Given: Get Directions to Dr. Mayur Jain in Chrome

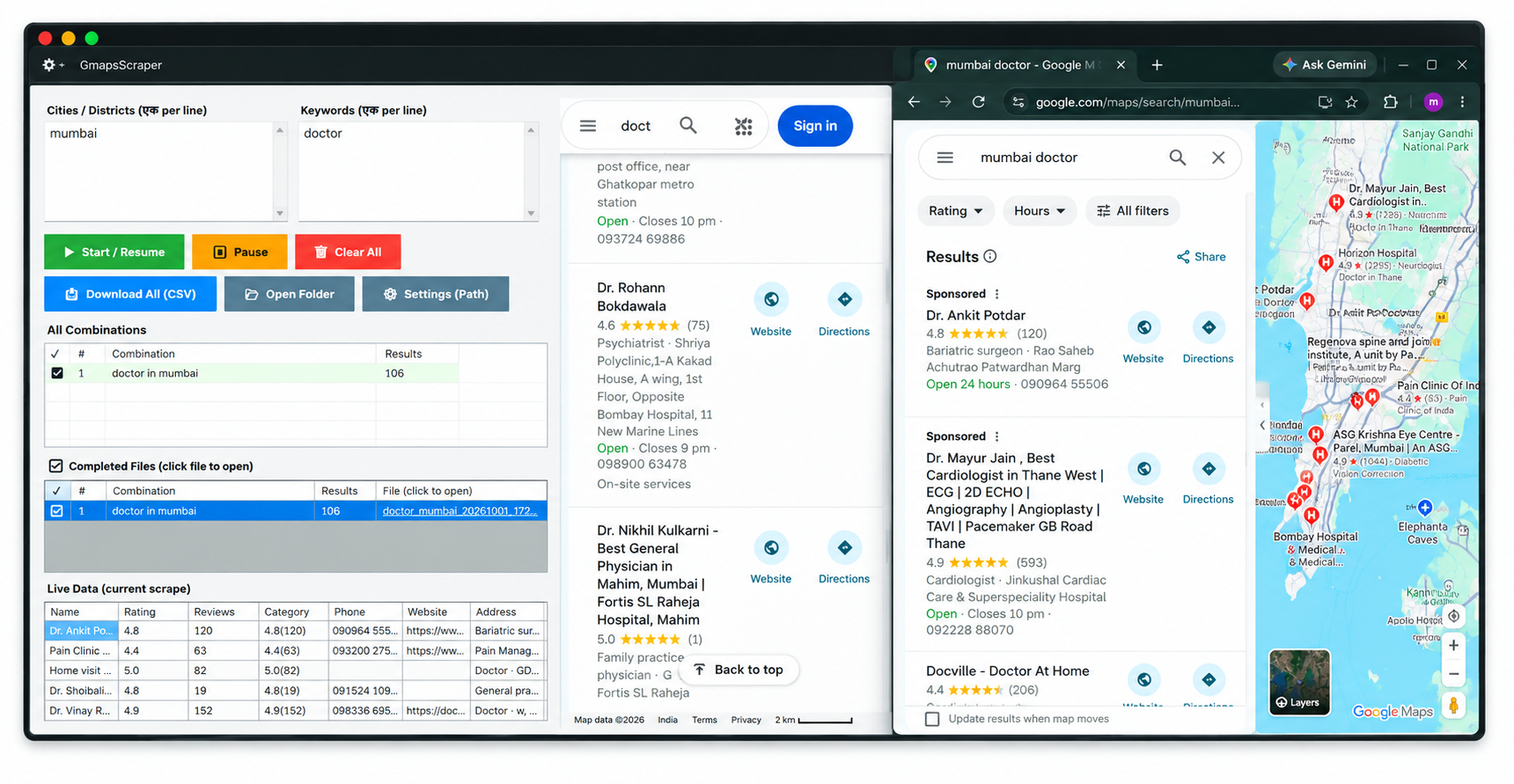Looking at the screenshot, I should pos(1209,480).
